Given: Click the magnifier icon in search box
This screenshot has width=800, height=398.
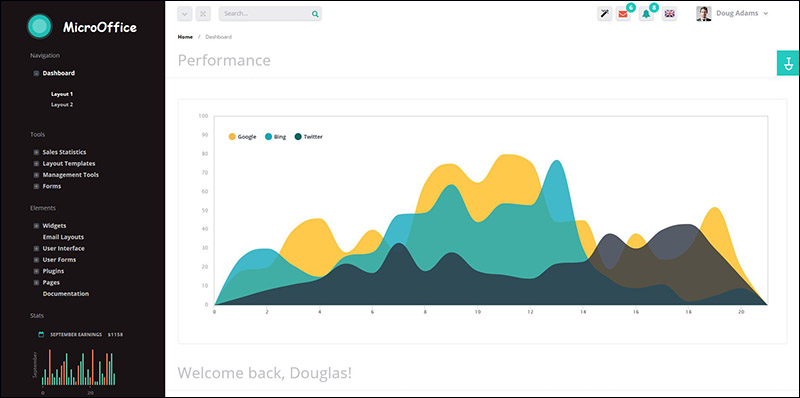Looking at the screenshot, I should coord(315,14).
